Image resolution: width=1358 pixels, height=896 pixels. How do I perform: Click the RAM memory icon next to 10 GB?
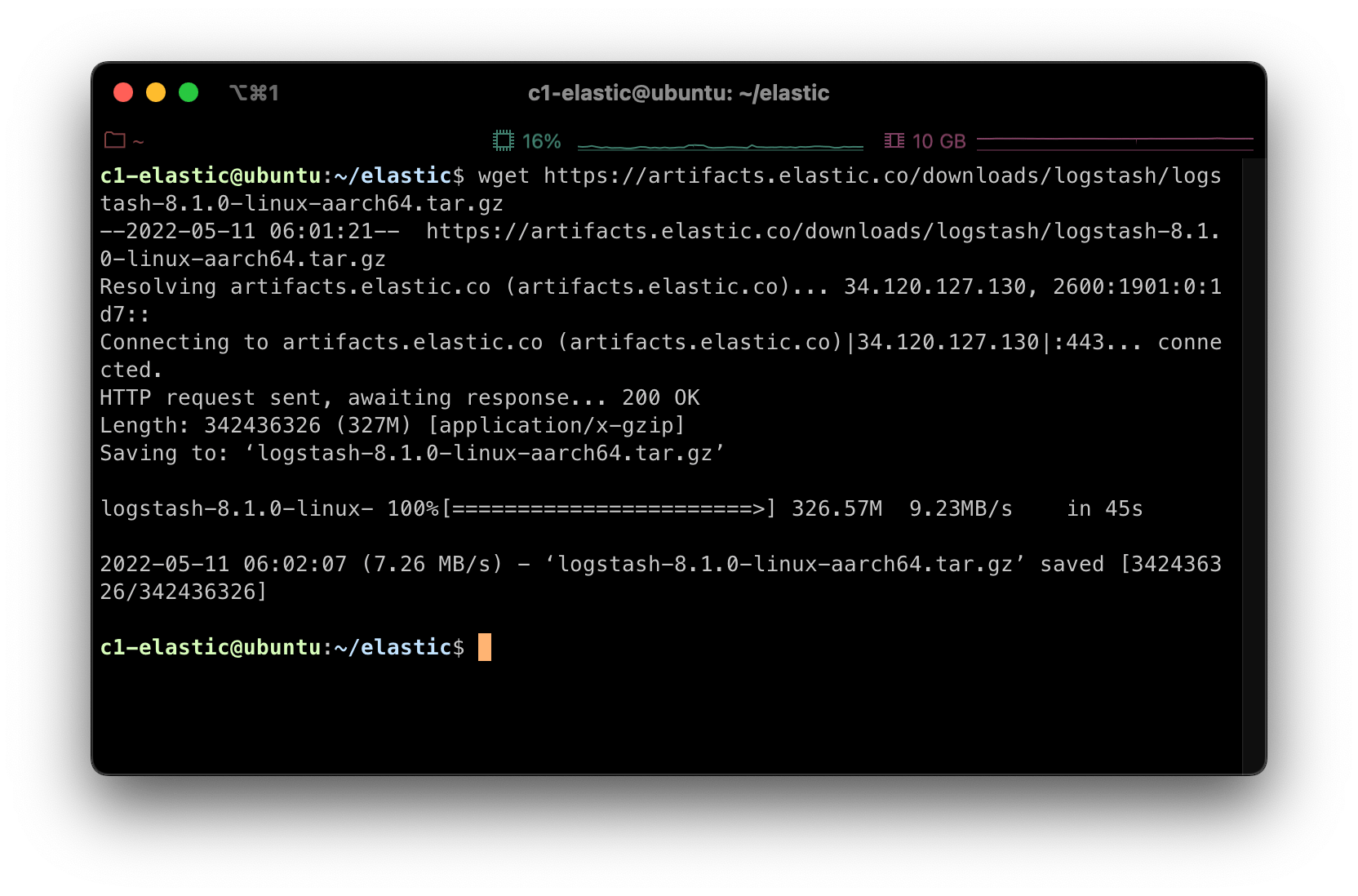point(895,140)
